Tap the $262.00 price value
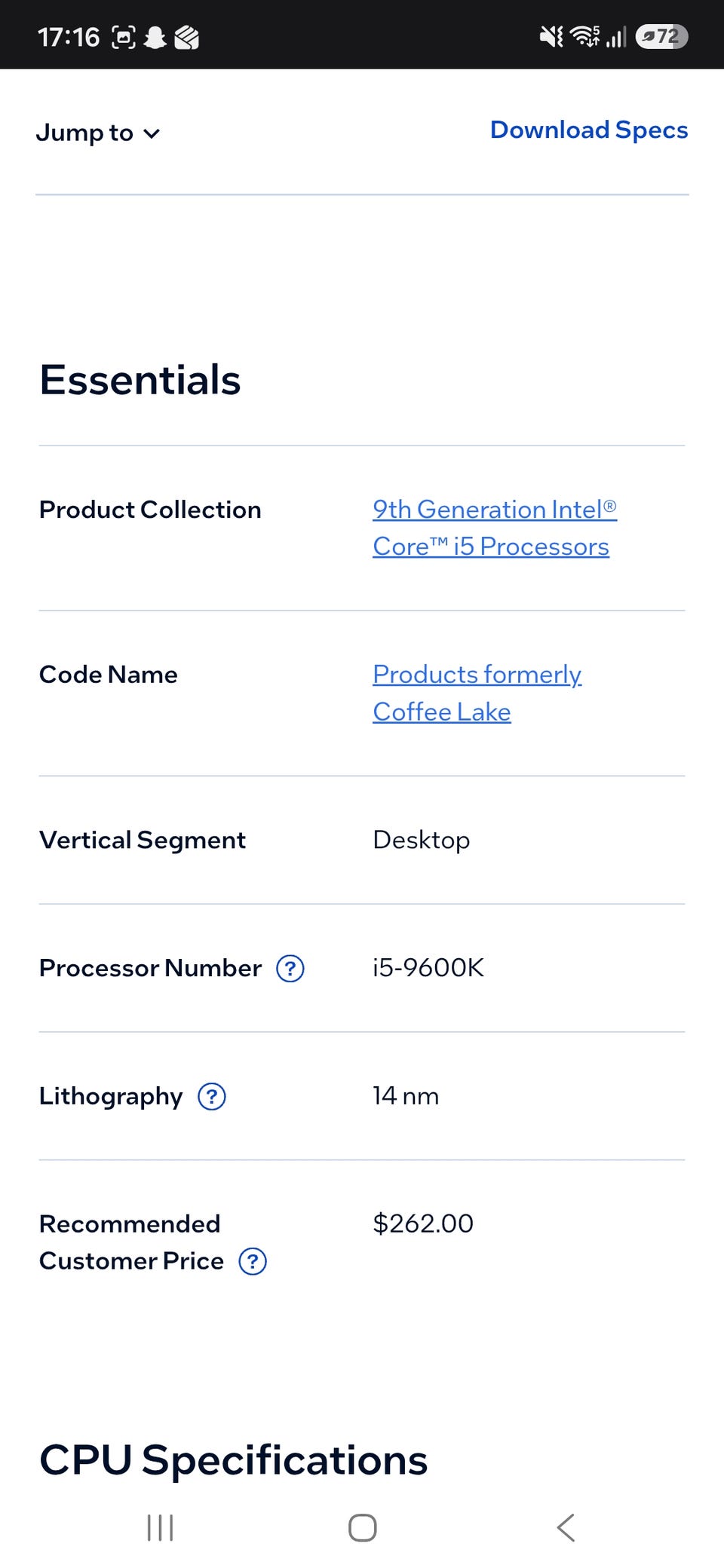This screenshot has width=724, height=1568. [x=423, y=1223]
